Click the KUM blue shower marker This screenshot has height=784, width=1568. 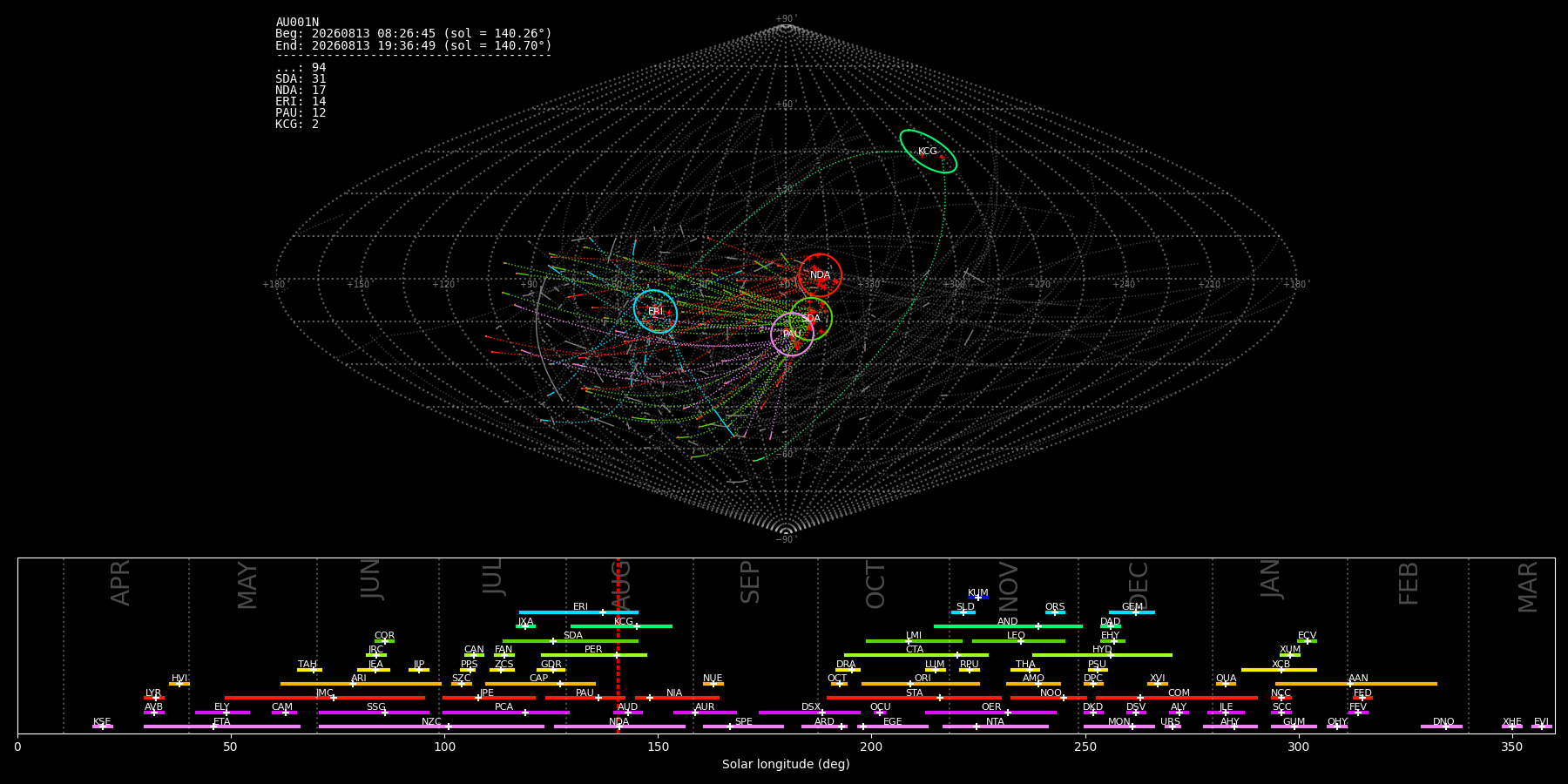(978, 598)
